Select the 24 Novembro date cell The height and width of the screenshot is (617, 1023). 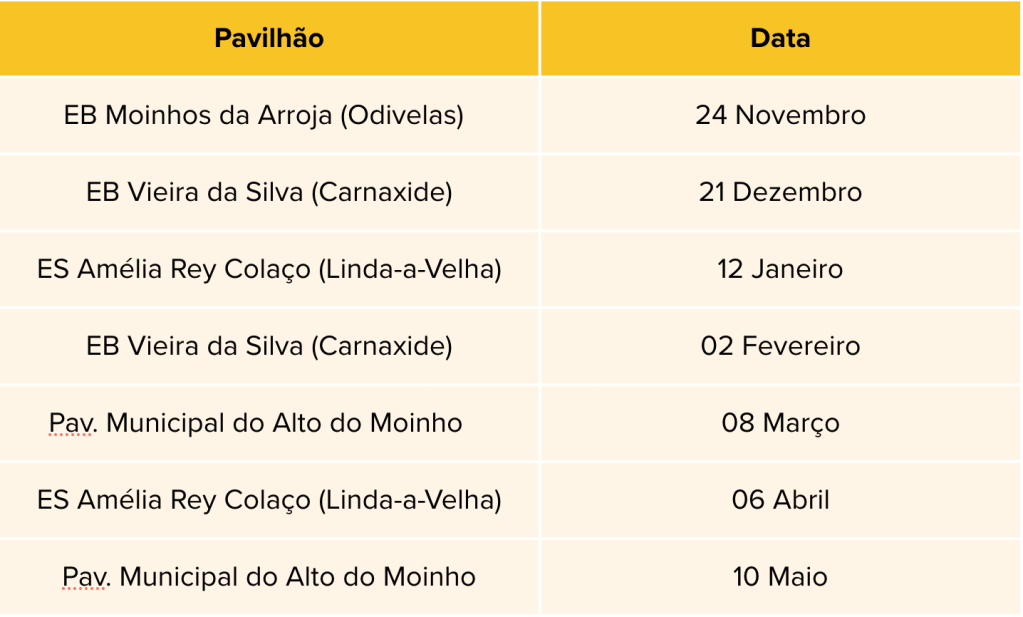780,115
